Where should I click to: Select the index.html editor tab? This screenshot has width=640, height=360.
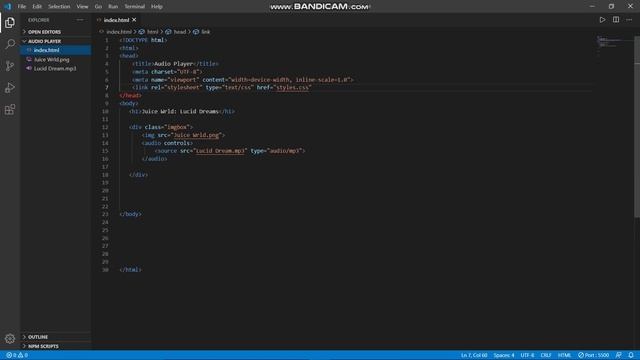[x=116, y=20]
